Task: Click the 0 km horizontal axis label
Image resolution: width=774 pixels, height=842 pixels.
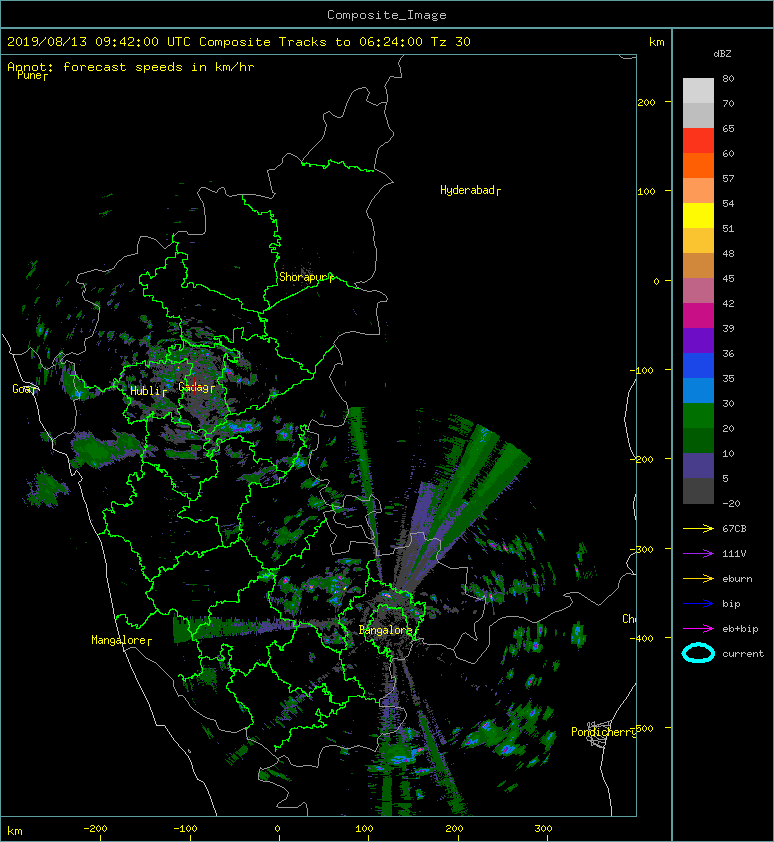Action: click(x=278, y=829)
